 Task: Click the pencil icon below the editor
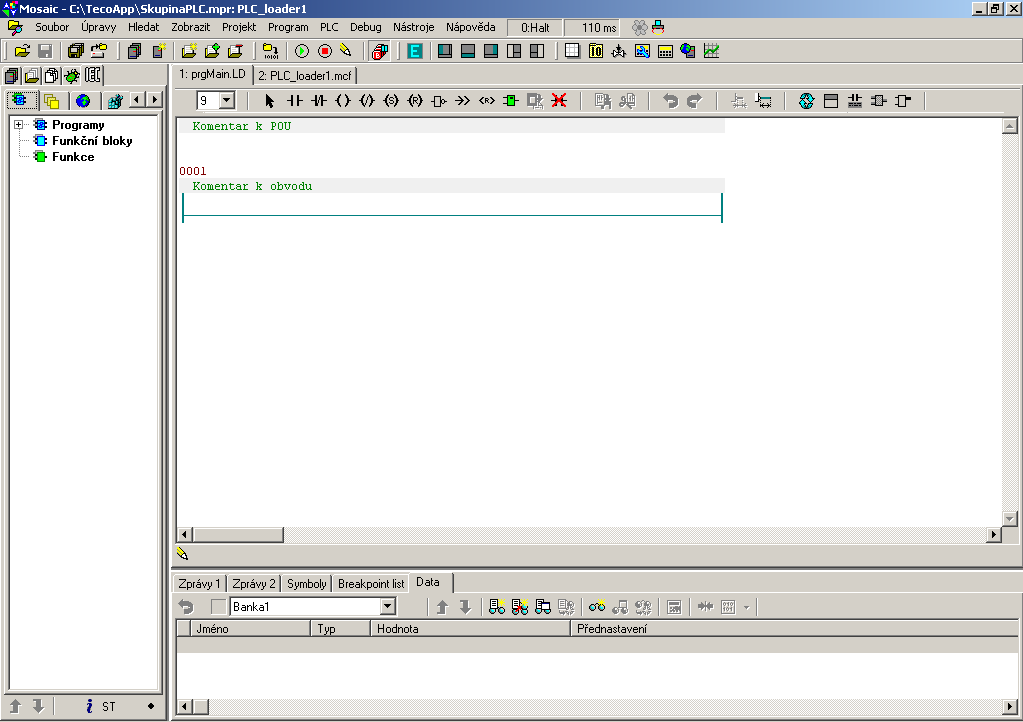tap(183, 554)
